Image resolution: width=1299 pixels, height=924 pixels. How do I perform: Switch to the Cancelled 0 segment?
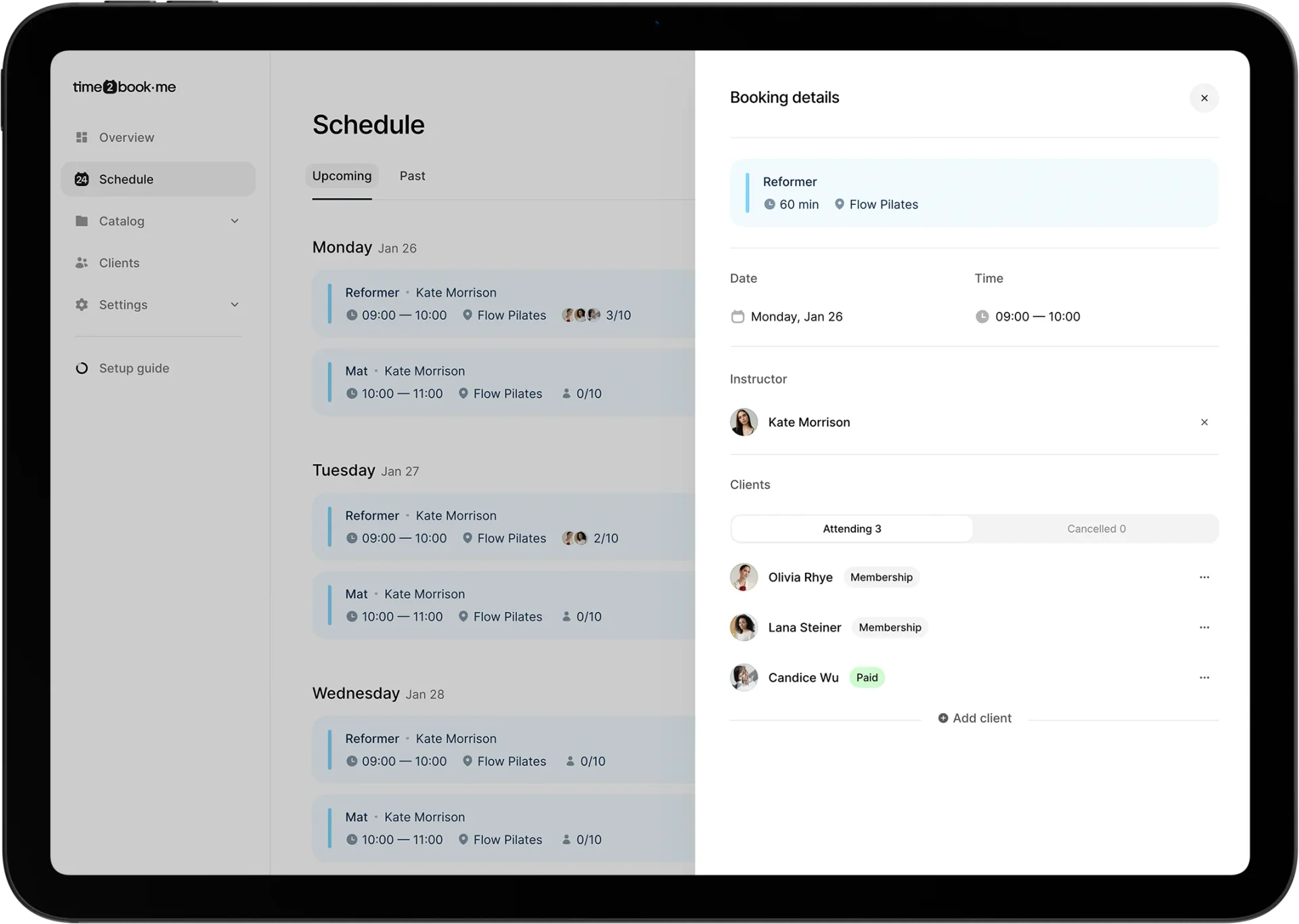coord(1095,528)
